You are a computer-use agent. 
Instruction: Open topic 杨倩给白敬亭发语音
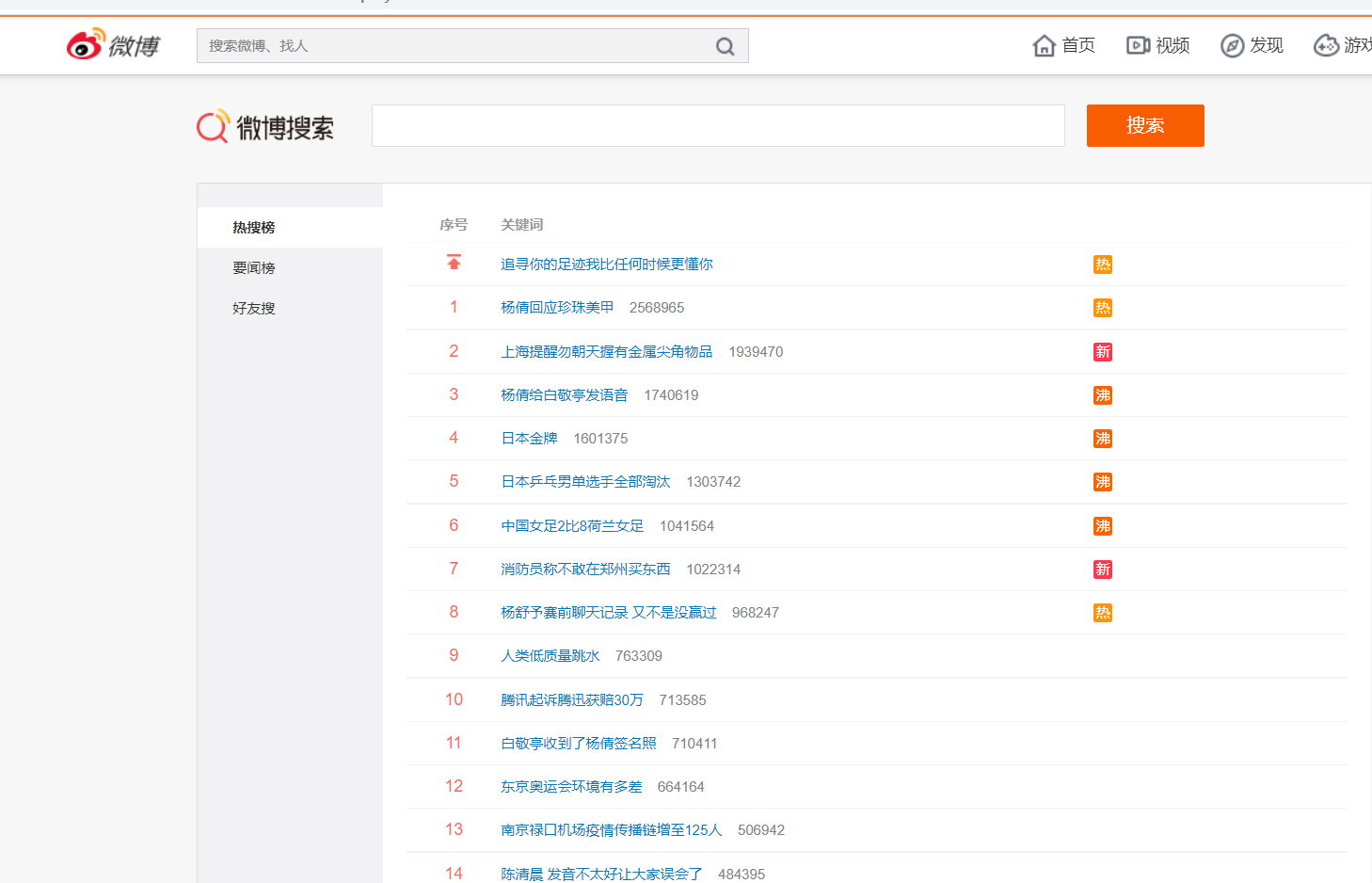(x=565, y=395)
